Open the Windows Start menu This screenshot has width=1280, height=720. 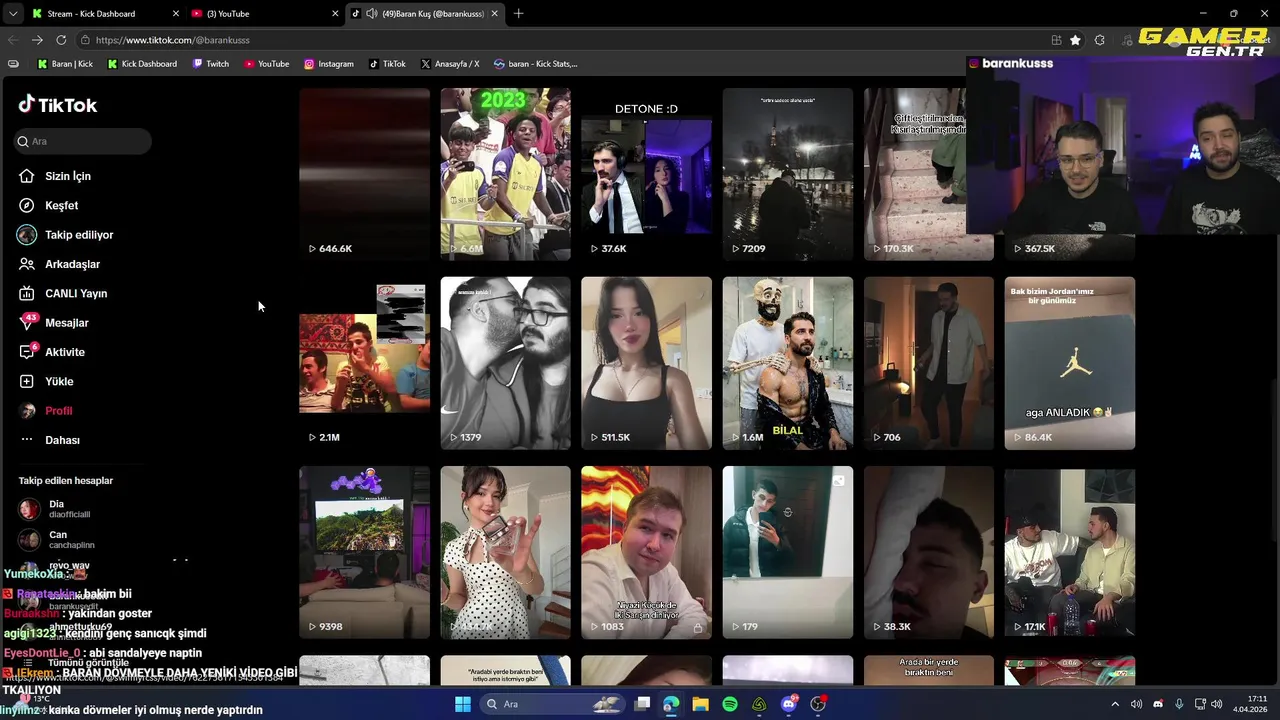463,704
